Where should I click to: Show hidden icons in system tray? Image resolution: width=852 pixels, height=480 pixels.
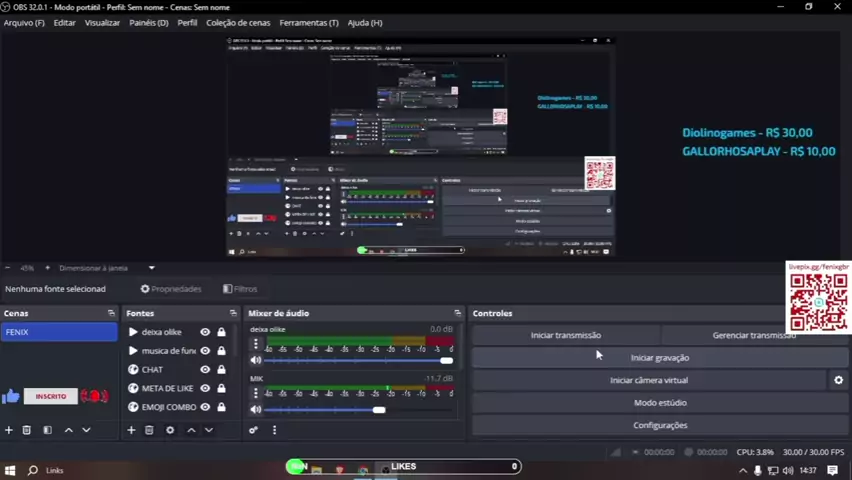pos(742,470)
